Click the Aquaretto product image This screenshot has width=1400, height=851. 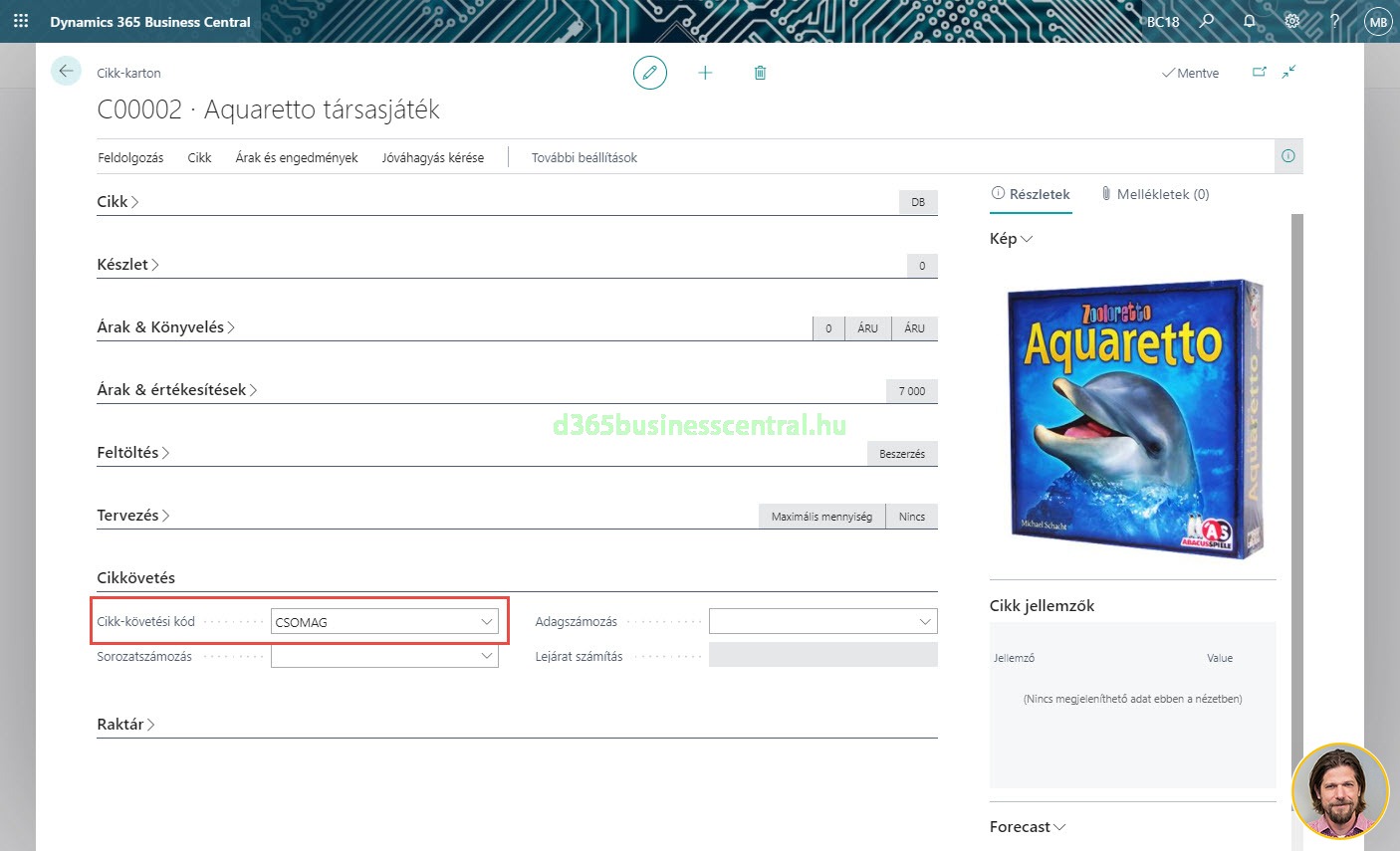(x=1132, y=418)
